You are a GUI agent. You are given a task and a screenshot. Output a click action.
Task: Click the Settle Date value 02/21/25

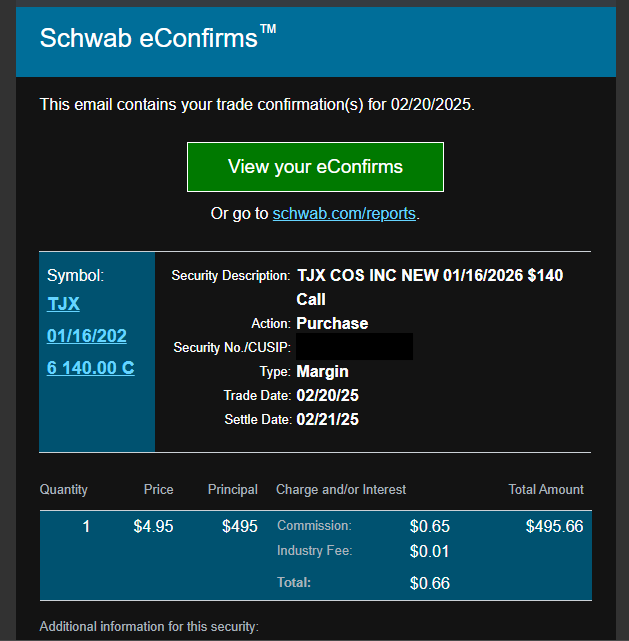(327, 419)
